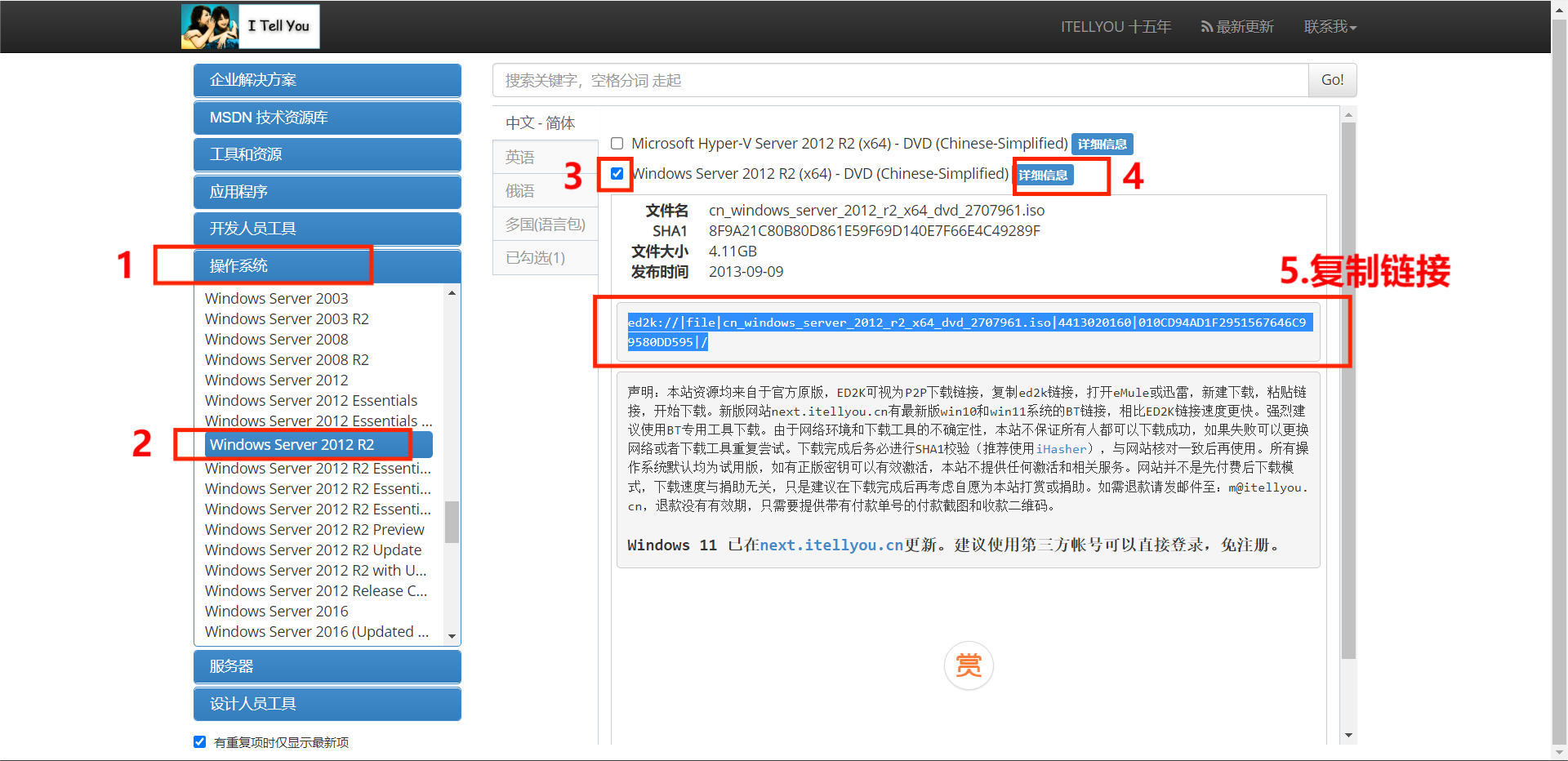Tick the Microsoft Hyper-V Server 2012 R2 checkbox
The height and width of the screenshot is (761, 1568).
(x=617, y=144)
